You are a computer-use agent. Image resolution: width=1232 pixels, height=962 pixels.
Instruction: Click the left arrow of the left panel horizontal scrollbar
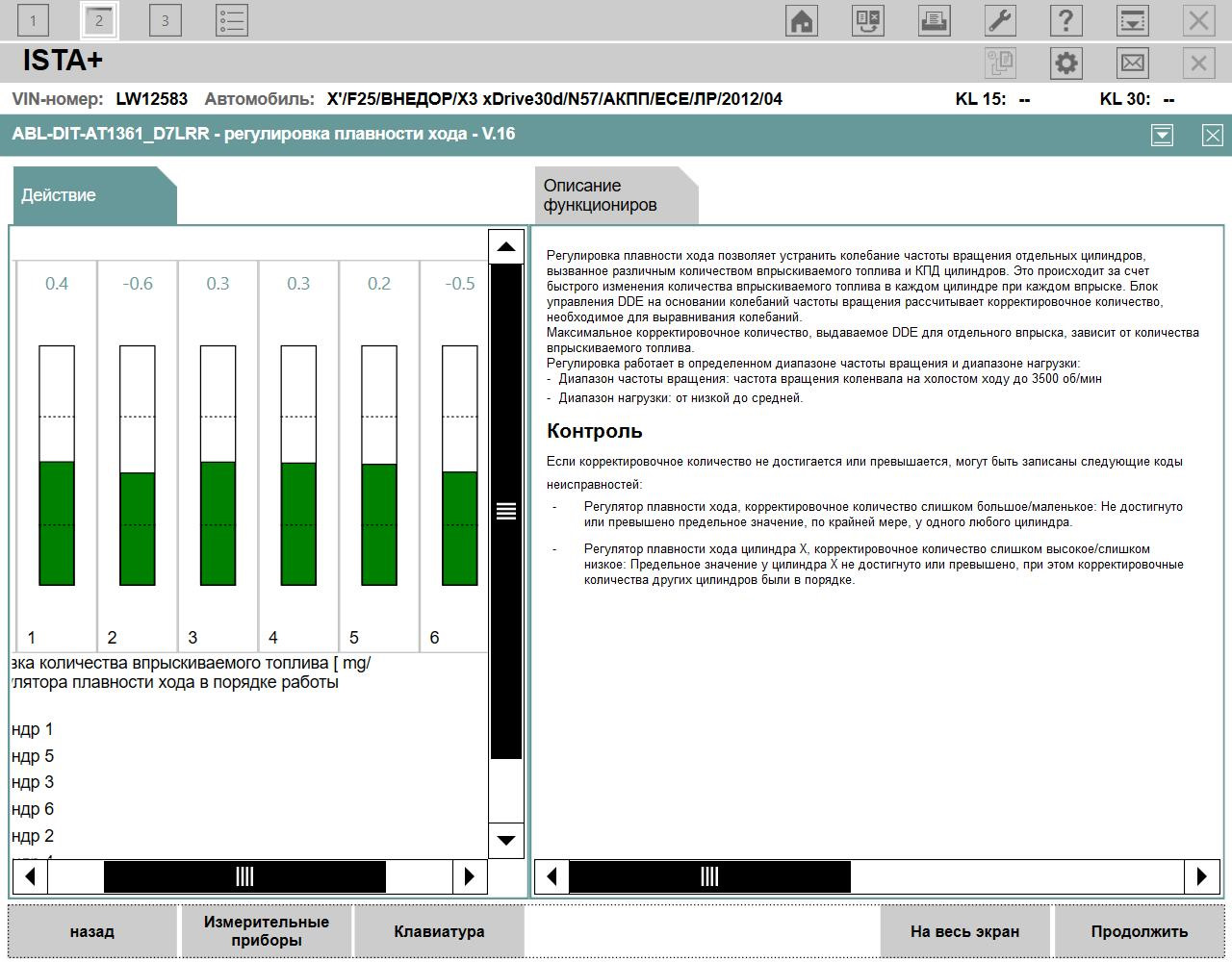coord(30,876)
